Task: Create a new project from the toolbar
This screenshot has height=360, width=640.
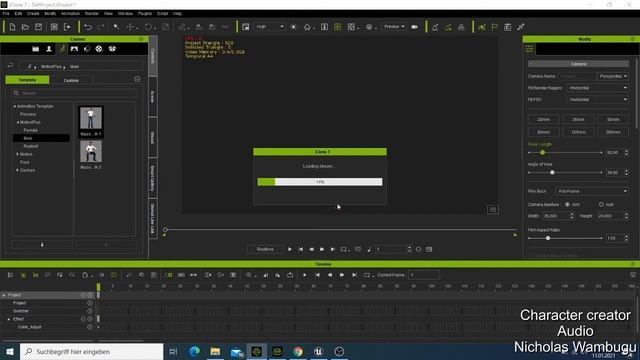Action: click(x=12, y=27)
